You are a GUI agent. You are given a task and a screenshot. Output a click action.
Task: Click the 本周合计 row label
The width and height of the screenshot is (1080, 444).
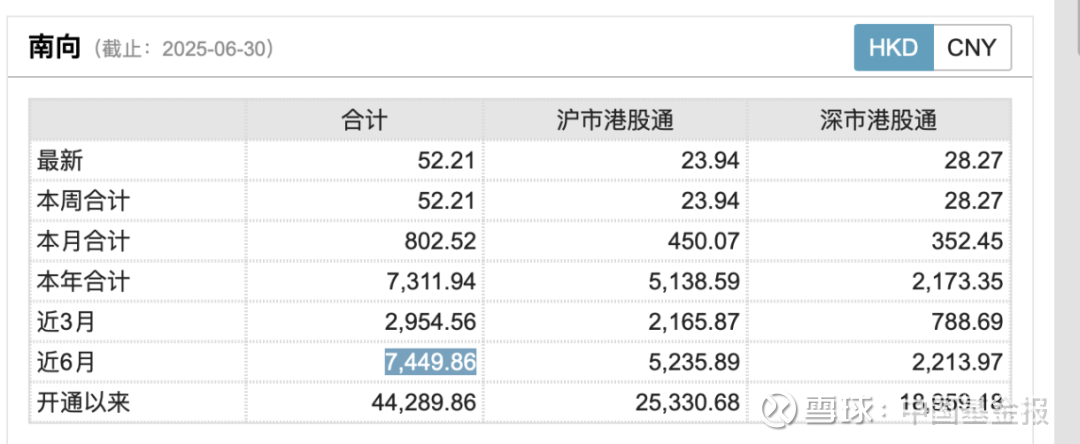83,202
